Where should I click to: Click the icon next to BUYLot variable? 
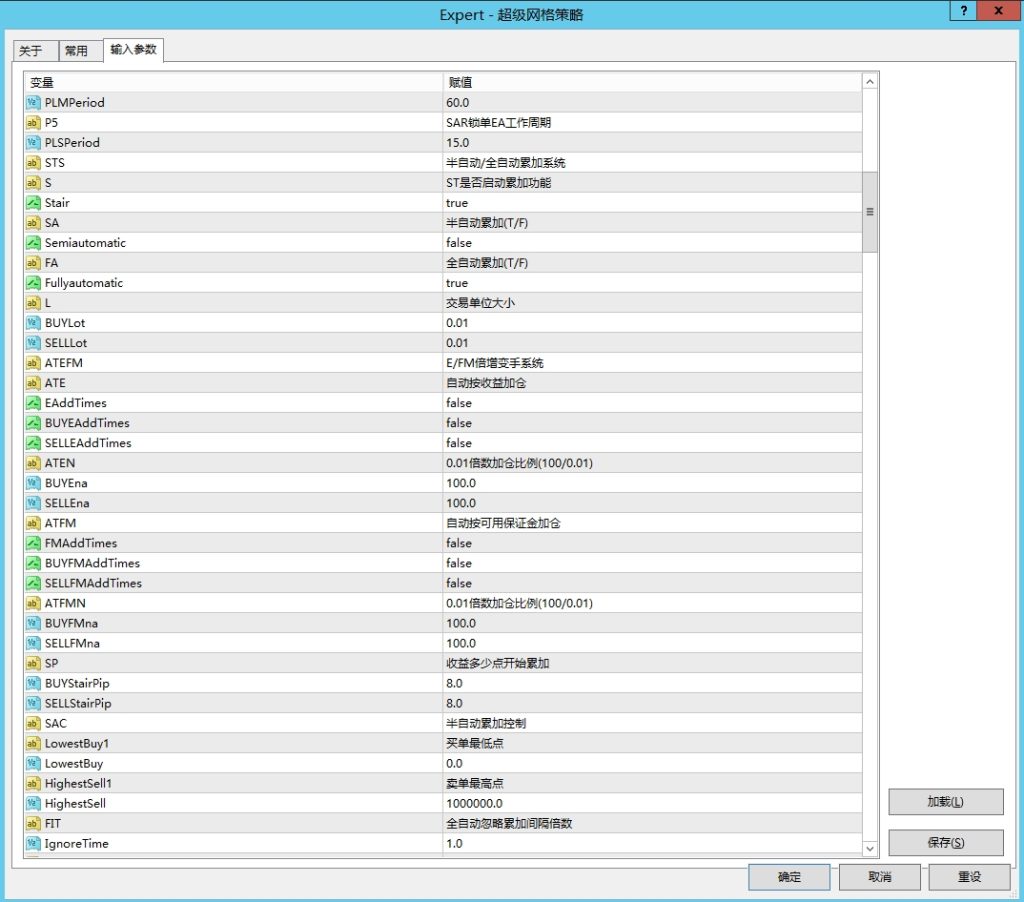pos(33,323)
